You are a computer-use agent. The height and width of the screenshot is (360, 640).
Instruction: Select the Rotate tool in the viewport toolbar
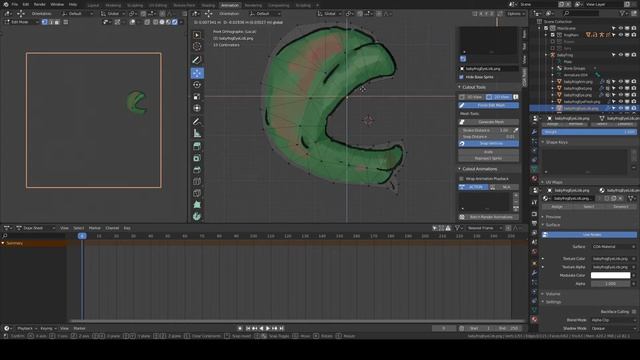[197, 85]
